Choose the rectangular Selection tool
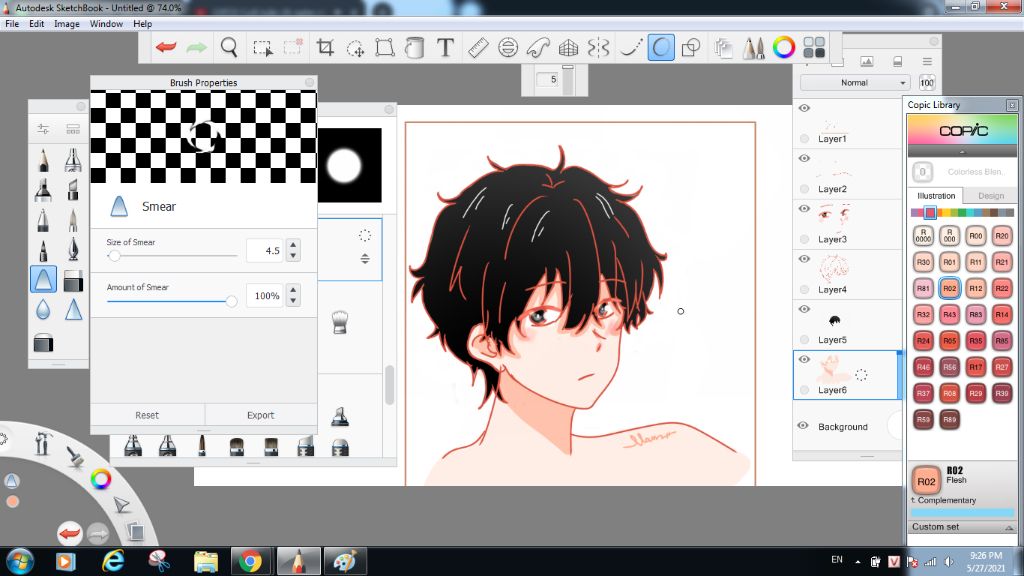The height and width of the screenshot is (576, 1024). [x=263, y=48]
